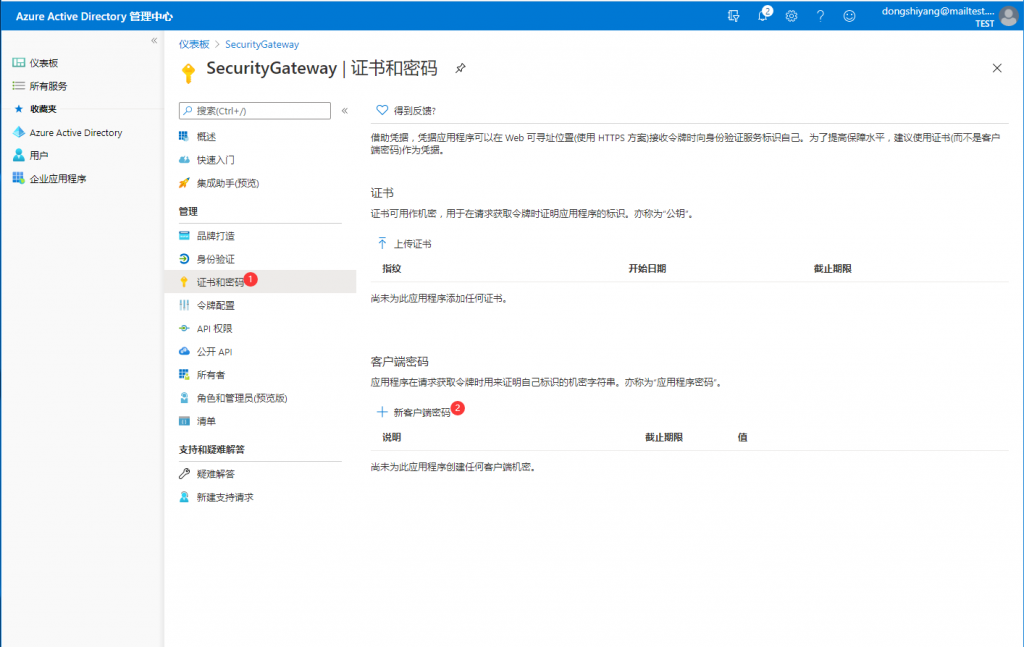
Task: Click the 指纹 column header
Action: click(x=391, y=268)
